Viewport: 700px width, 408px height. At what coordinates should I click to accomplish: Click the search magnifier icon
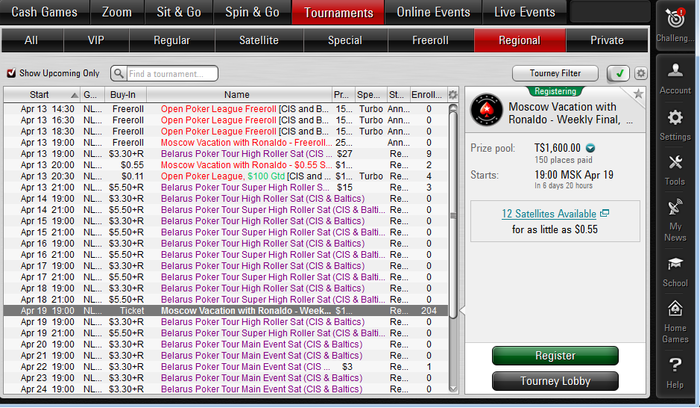coord(118,73)
